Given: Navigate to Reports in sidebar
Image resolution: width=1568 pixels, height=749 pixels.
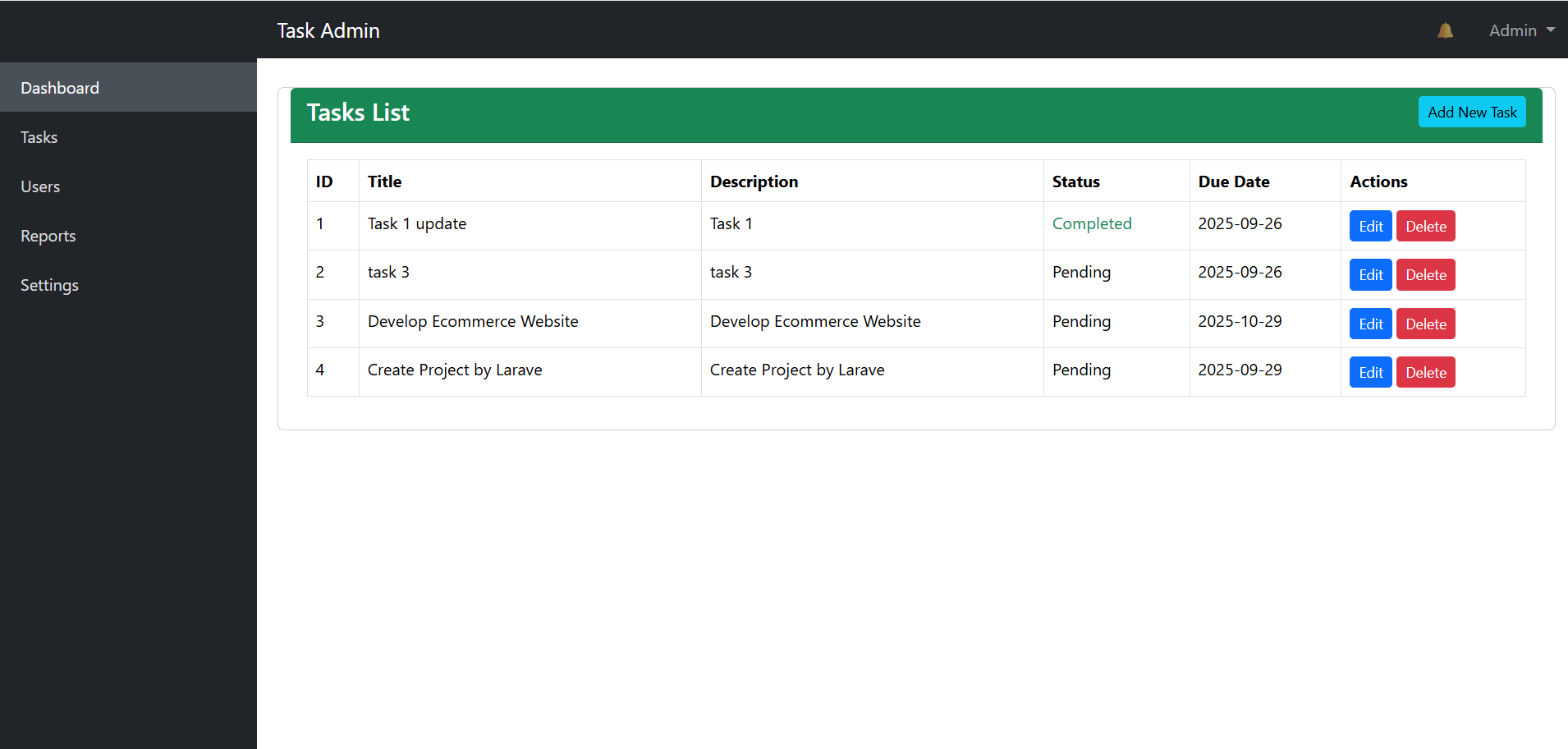Looking at the screenshot, I should (x=48, y=236).
